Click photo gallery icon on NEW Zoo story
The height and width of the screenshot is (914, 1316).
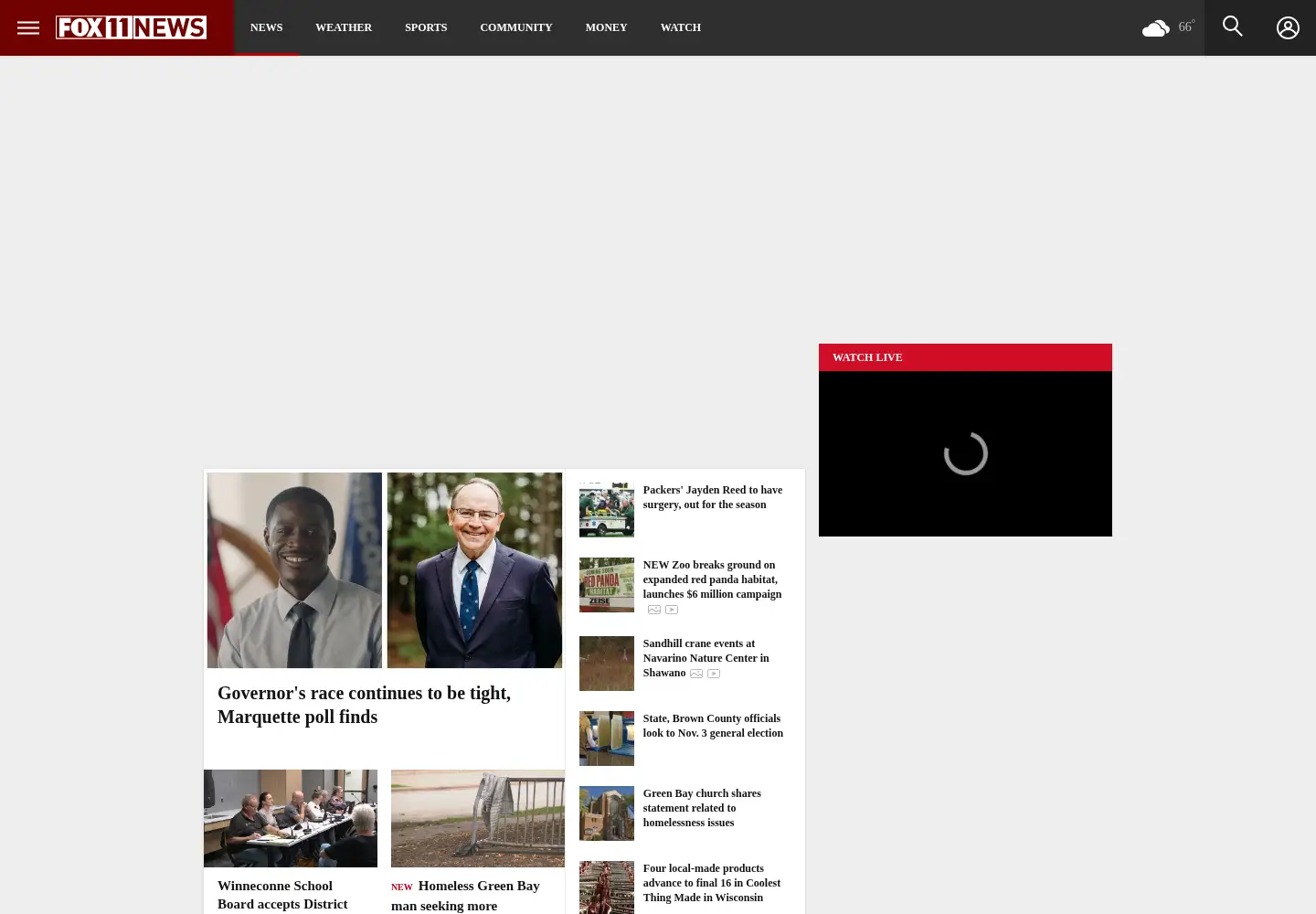pyautogui.click(x=654, y=610)
